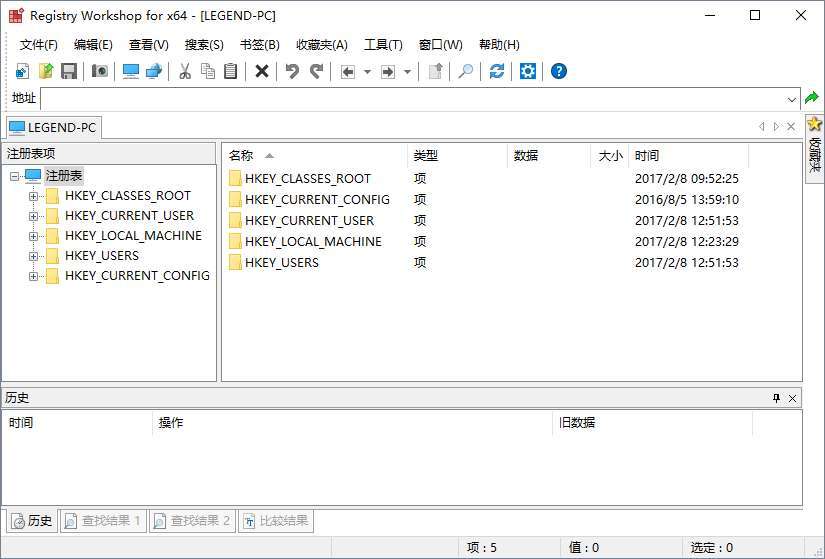
Task: Click the undo arrow icon
Action: coord(292,71)
